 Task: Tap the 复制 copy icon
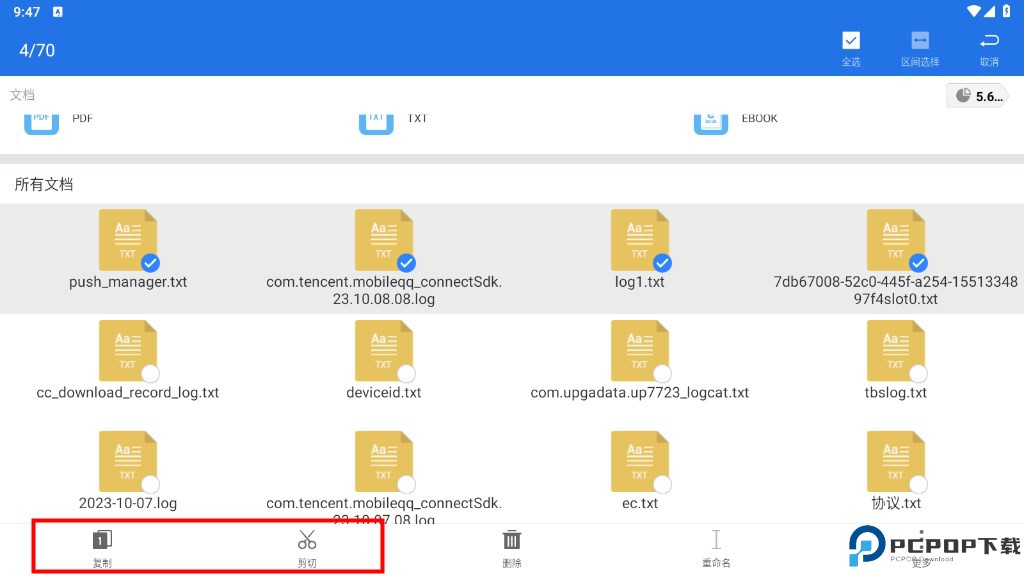102,541
